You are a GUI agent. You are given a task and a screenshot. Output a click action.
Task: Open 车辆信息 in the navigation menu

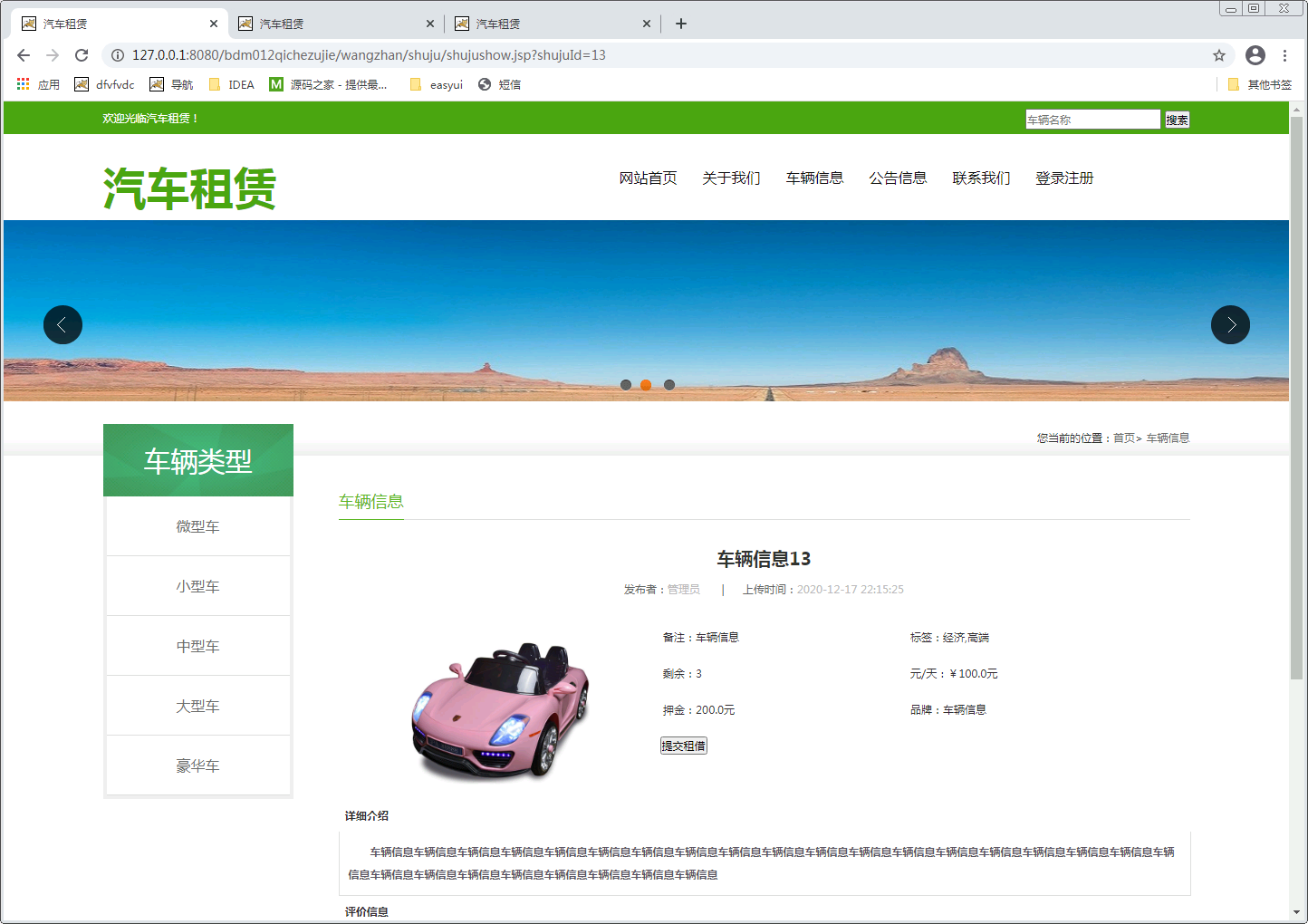click(x=814, y=178)
